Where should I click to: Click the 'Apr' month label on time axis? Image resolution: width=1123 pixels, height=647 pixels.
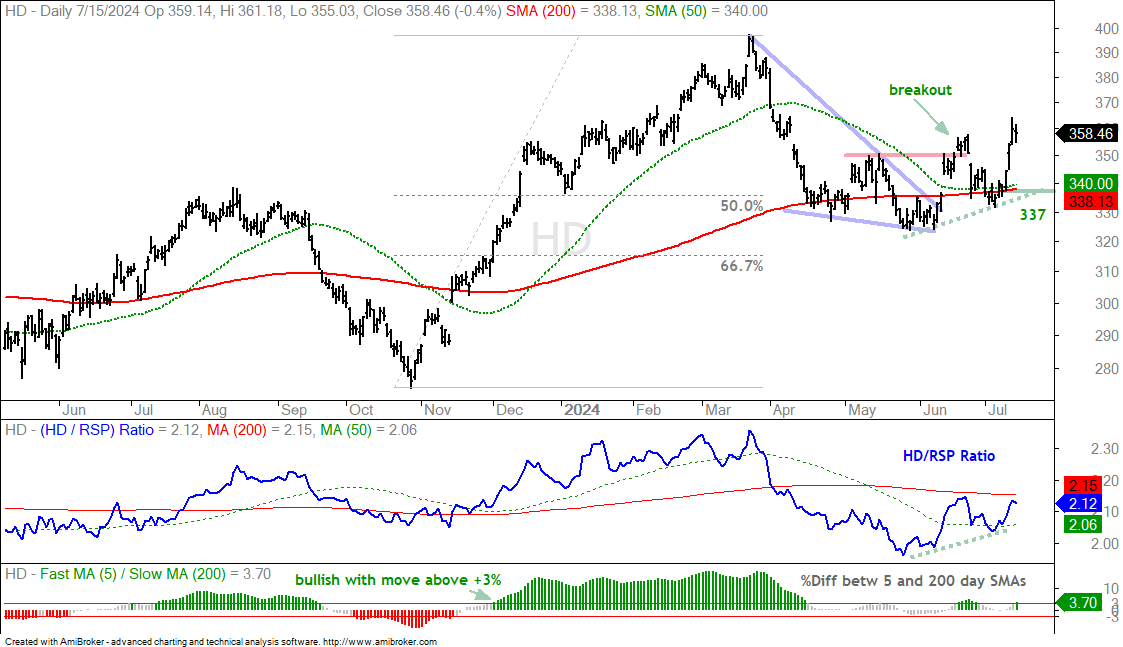pyautogui.click(x=784, y=410)
